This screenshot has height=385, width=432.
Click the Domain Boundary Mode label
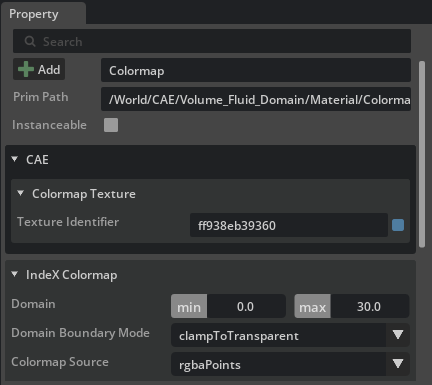point(80,333)
